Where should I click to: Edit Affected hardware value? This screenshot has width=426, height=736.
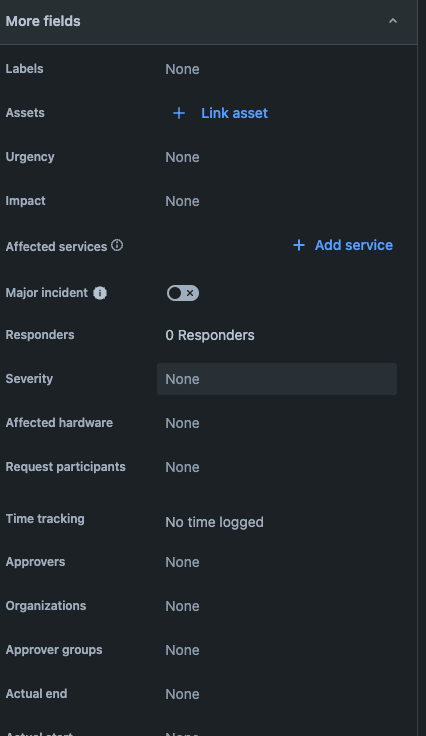[x=183, y=423]
